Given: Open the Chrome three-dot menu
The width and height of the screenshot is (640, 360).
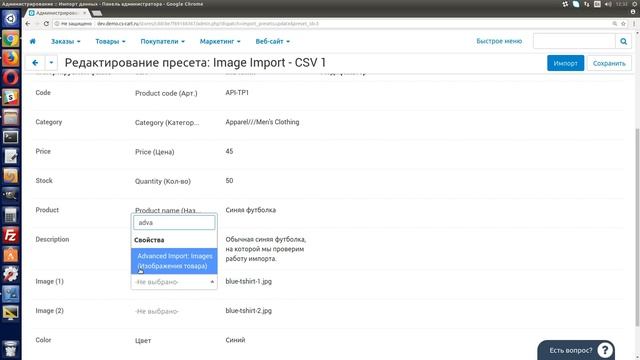Looking at the screenshot, I should click(x=634, y=24).
